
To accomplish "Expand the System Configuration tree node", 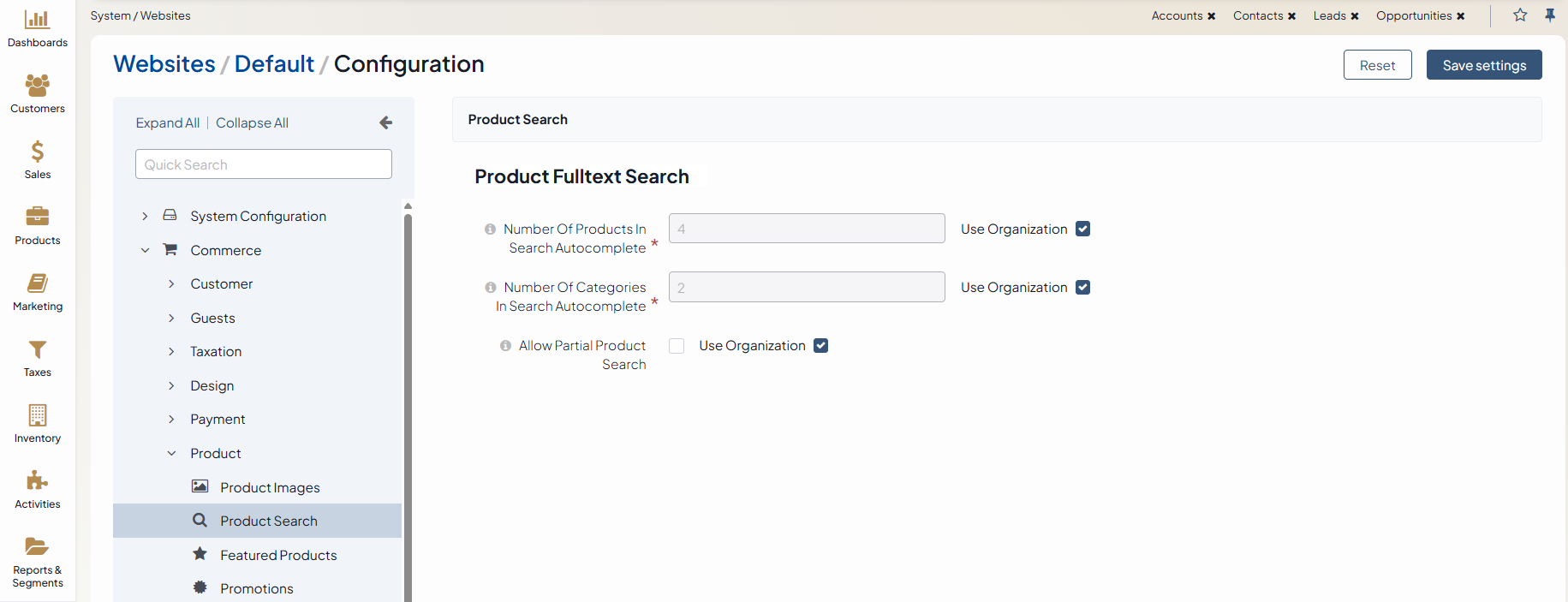I will (145, 216).
